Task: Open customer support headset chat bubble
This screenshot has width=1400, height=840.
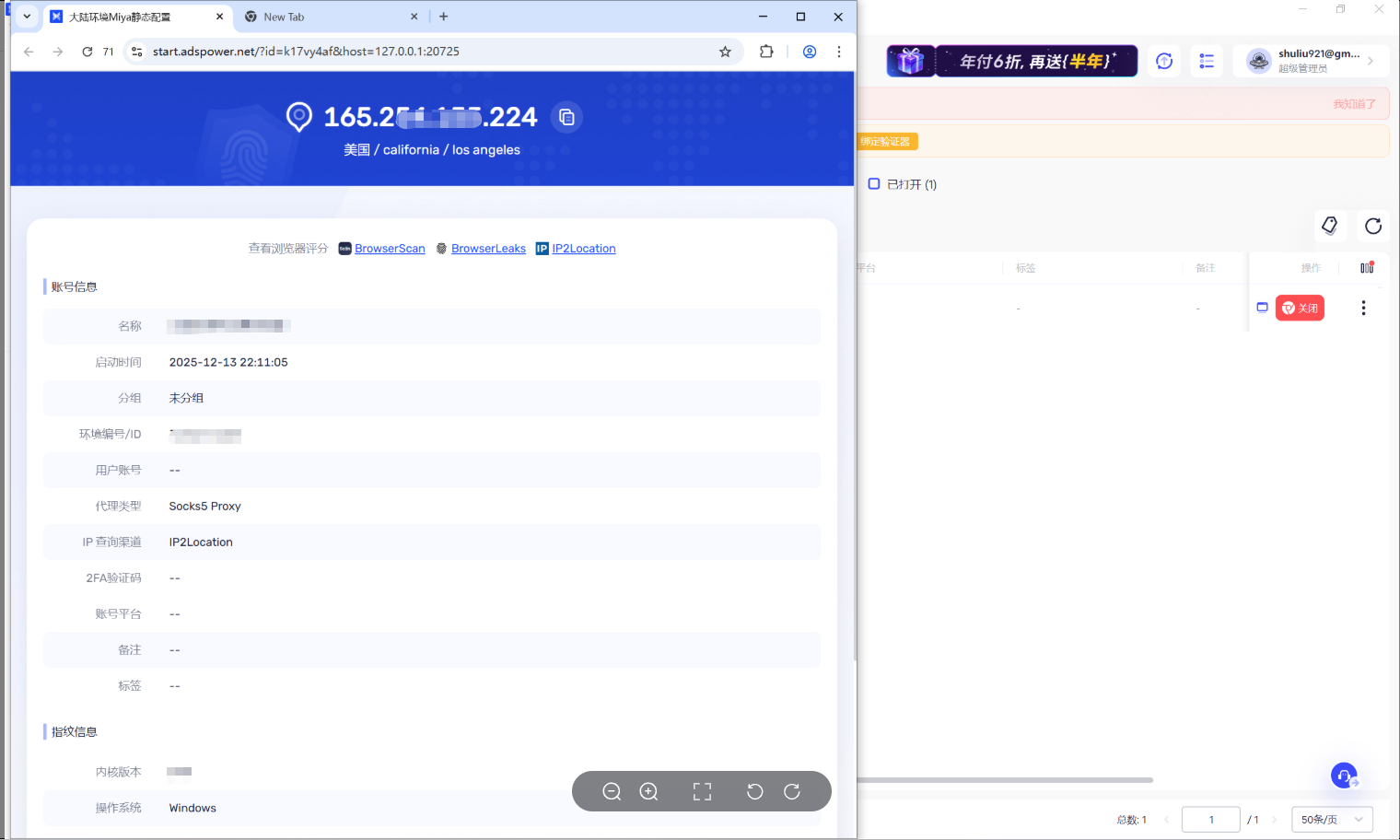Action: [1344, 776]
